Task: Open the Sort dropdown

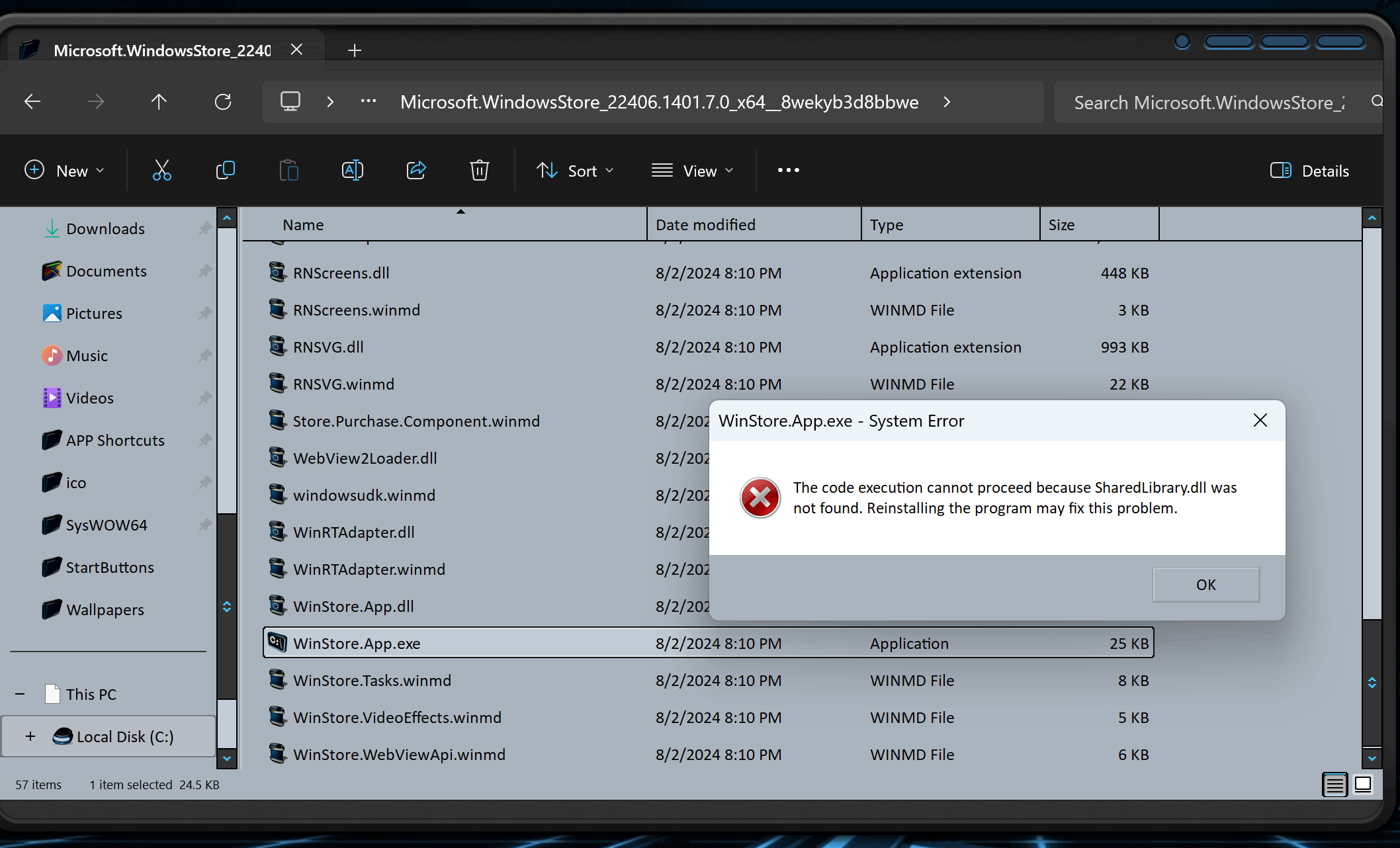Action: (x=575, y=171)
